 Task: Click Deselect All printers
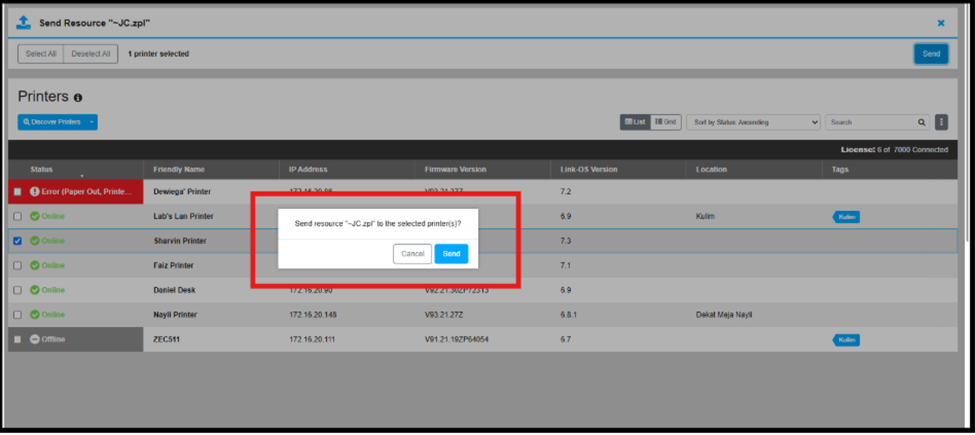[x=91, y=54]
